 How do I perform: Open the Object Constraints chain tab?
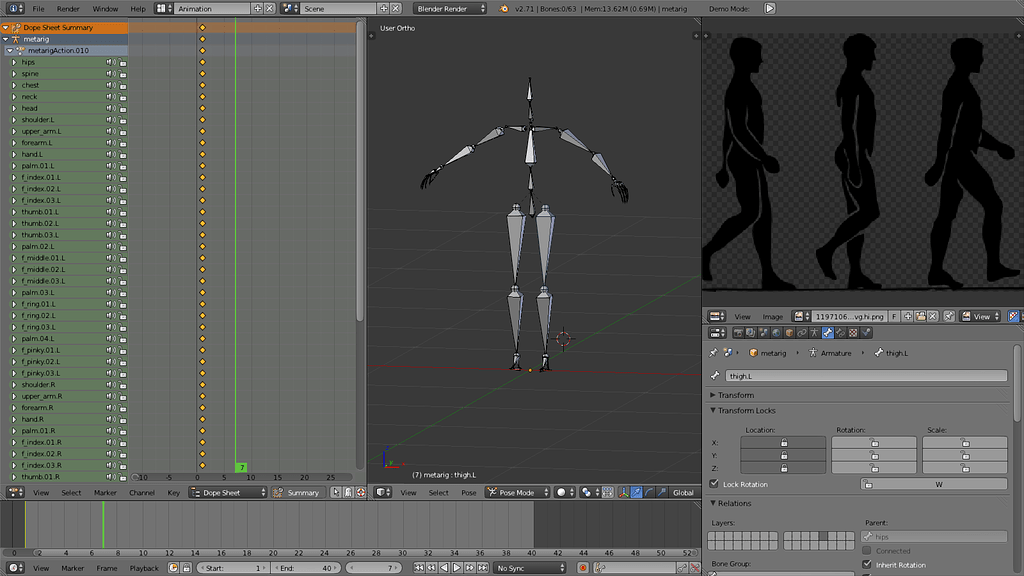point(801,333)
